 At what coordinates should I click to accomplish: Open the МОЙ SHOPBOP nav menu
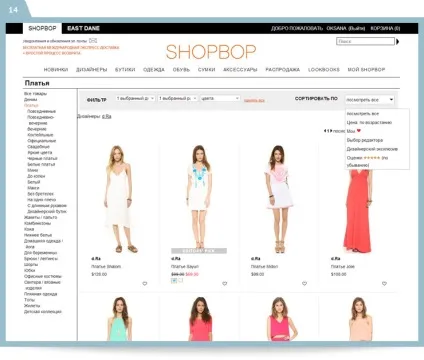[x=366, y=70]
